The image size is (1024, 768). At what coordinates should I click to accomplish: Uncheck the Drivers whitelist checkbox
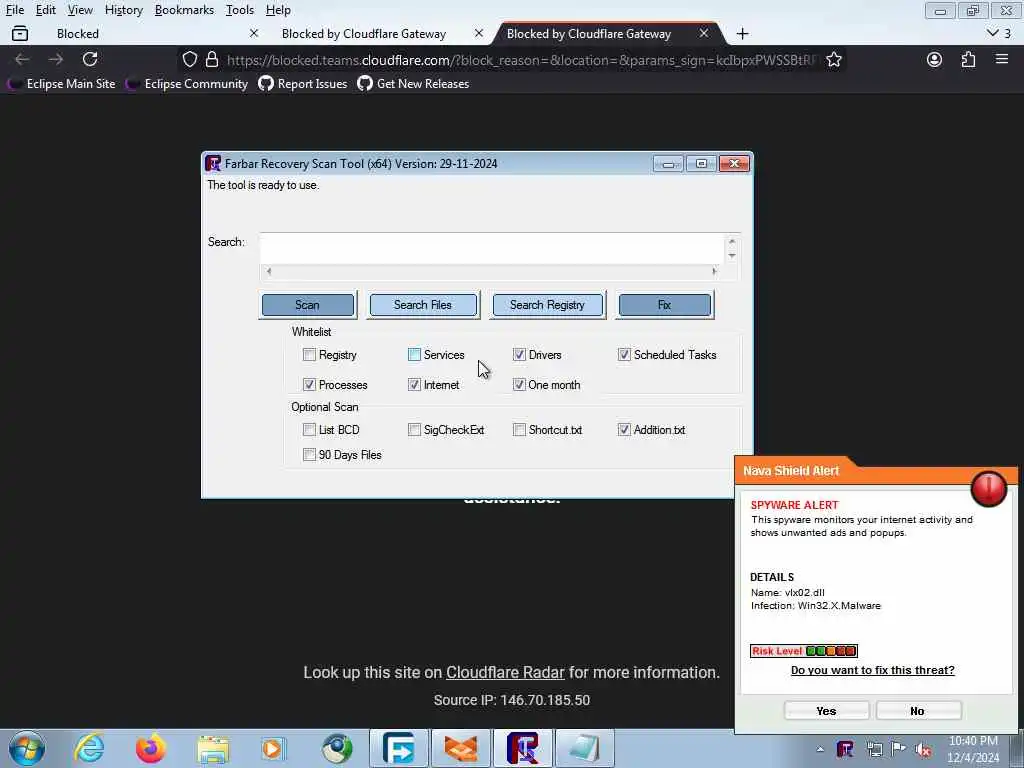519,355
